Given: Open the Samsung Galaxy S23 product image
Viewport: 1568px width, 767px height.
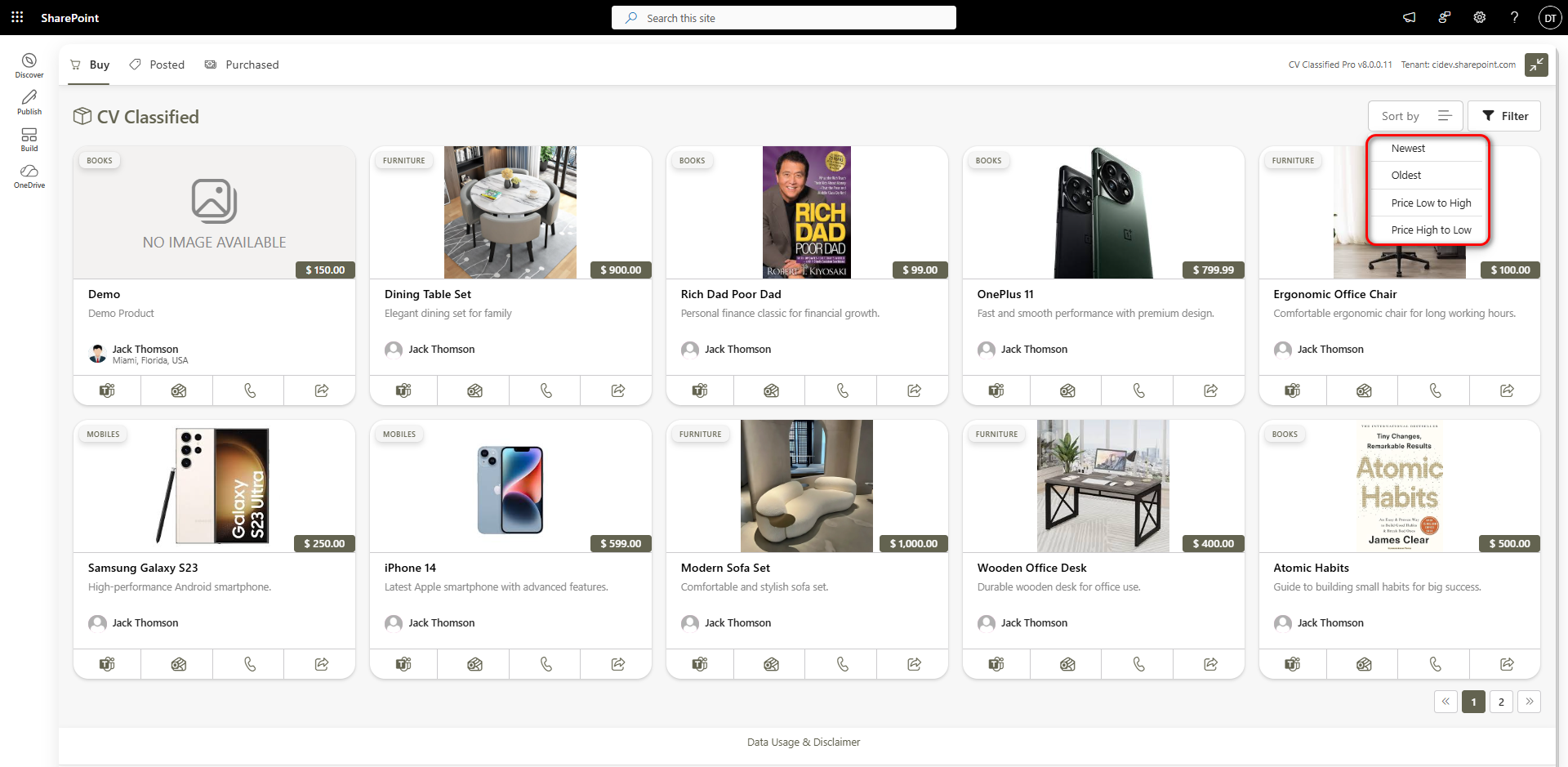Looking at the screenshot, I should (214, 486).
